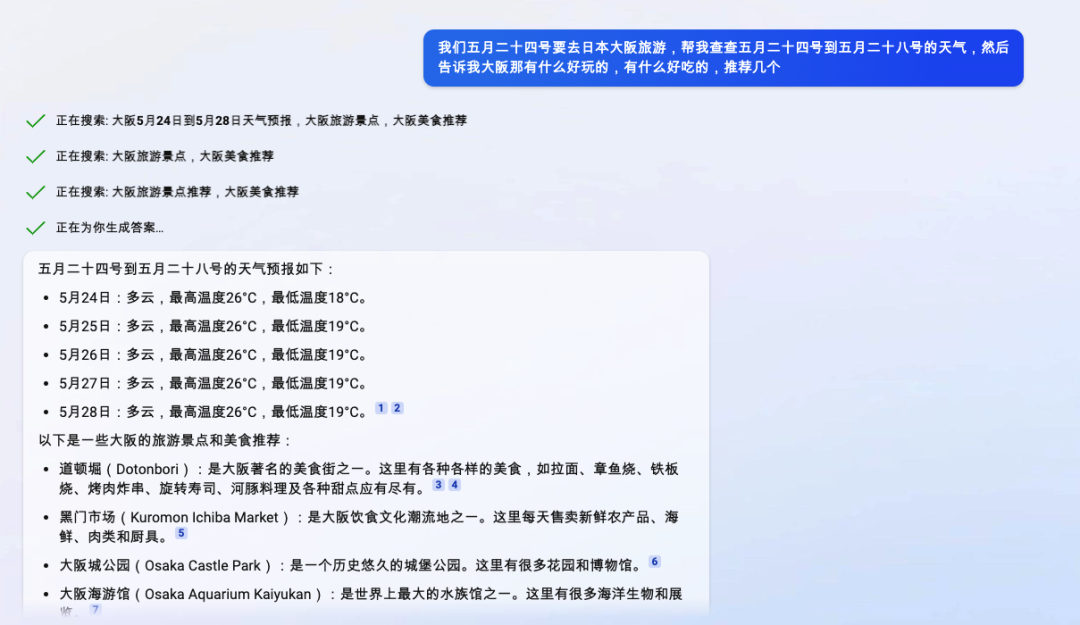Click the checkmark next to "正在为你生成答案"
This screenshot has height=625, width=1080.
pyautogui.click(x=35, y=227)
